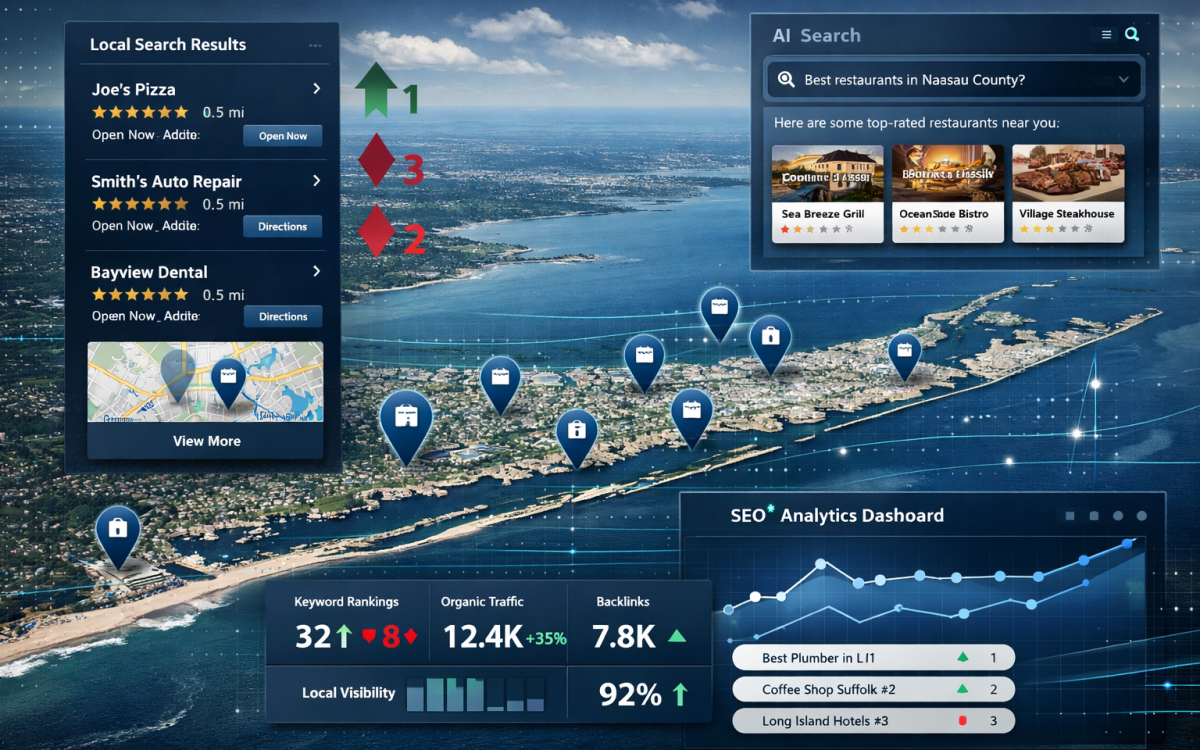Click the first data point of the upper chart line

[728, 608]
